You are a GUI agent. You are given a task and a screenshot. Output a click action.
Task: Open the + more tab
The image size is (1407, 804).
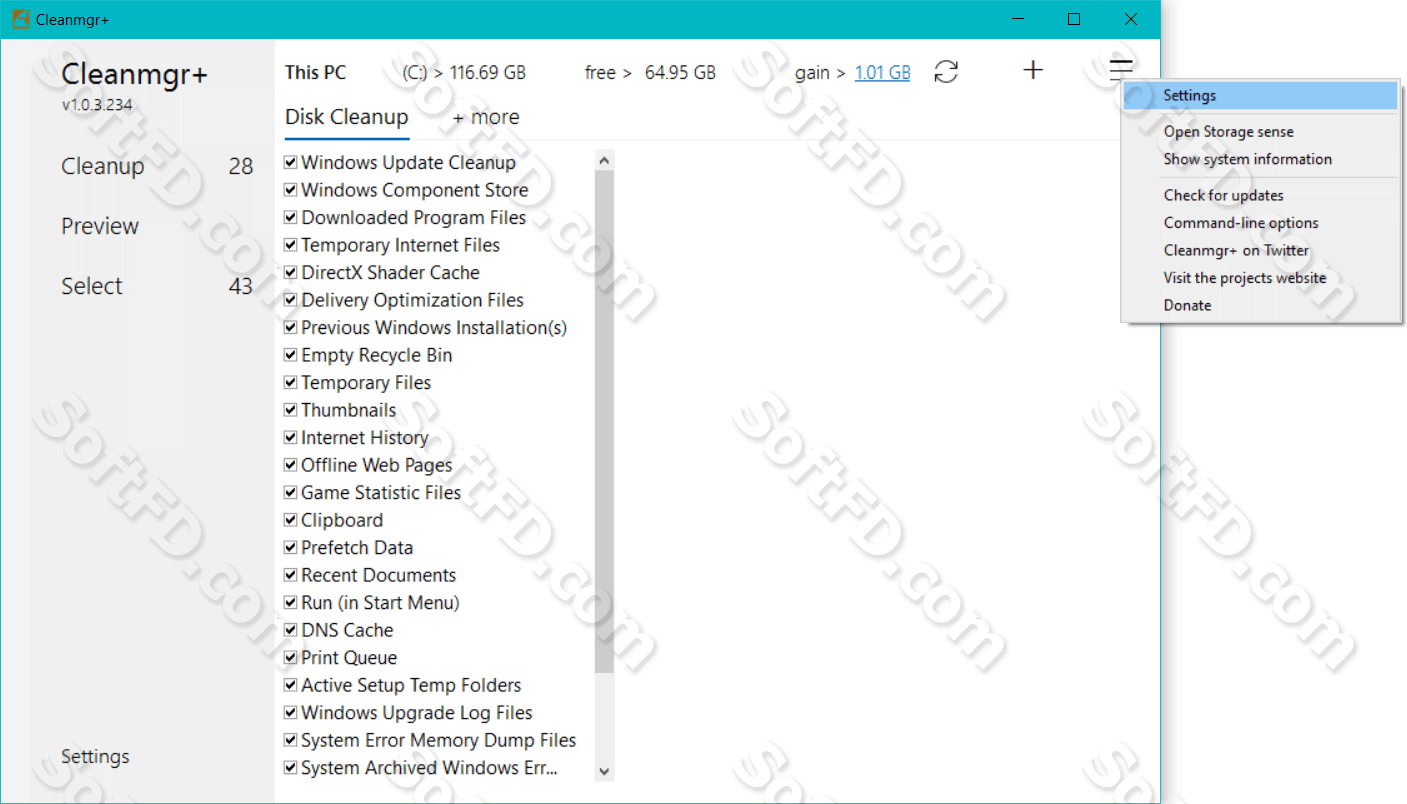point(486,117)
